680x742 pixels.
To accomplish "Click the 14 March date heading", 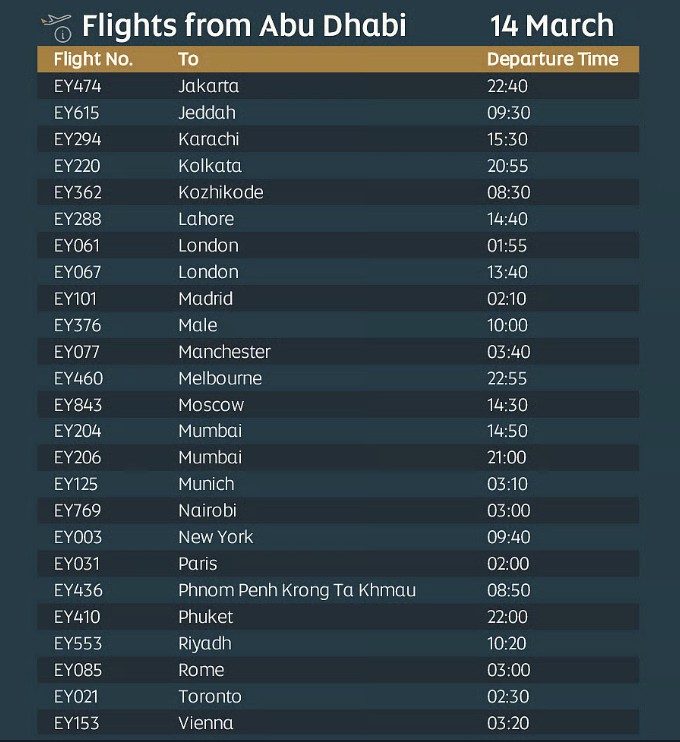I will pyautogui.click(x=552, y=25).
